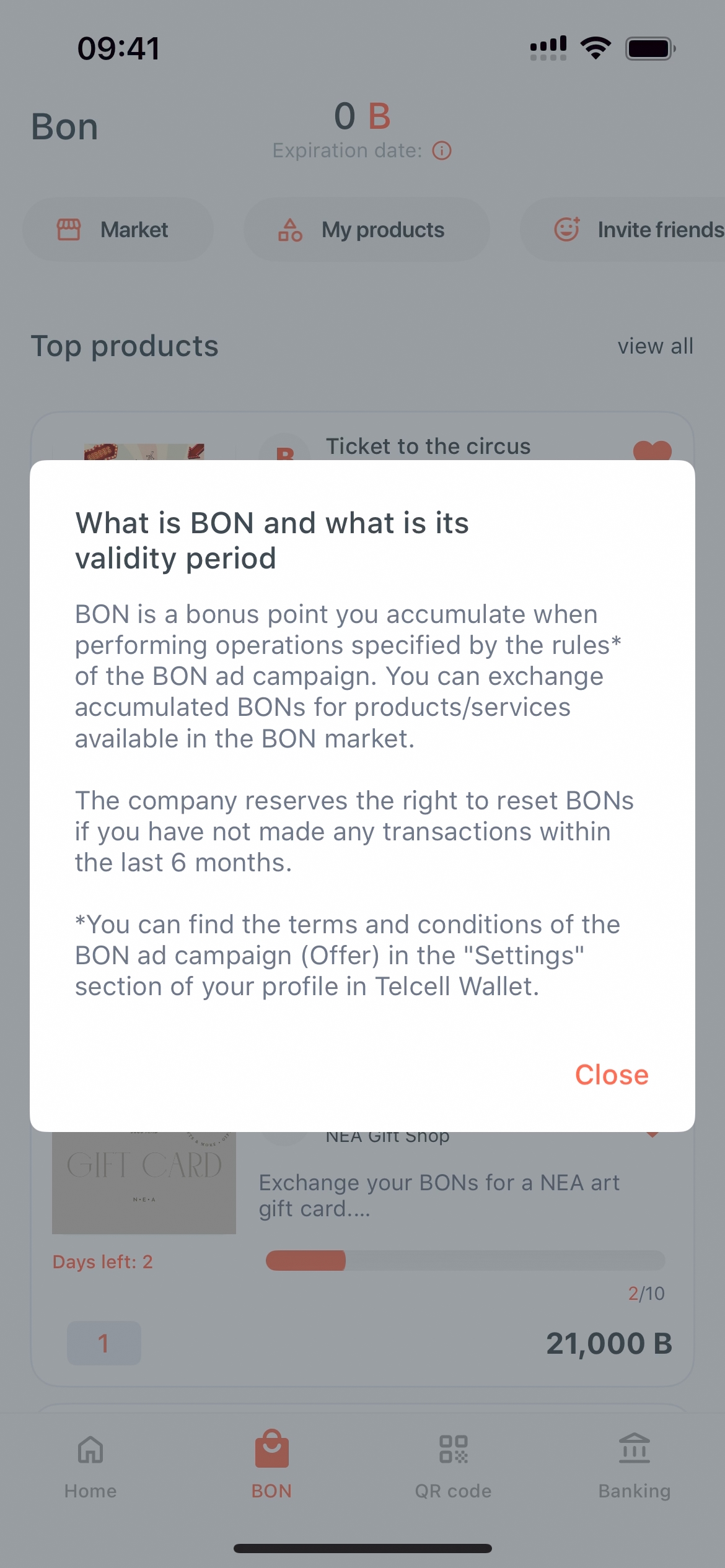The height and width of the screenshot is (1568, 725).
Task: Tap the quantity box showing 1
Action: tap(103, 1343)
